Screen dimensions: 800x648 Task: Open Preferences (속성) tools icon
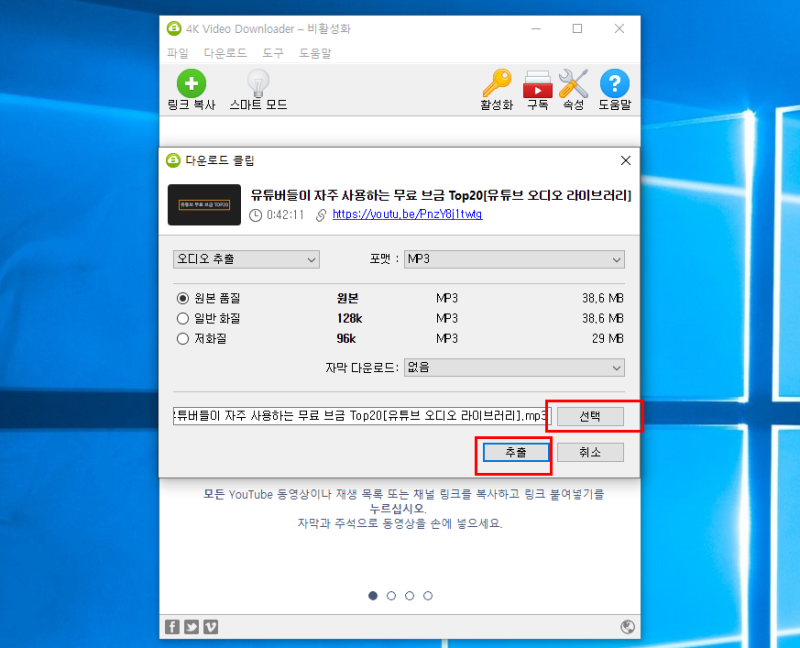point(573,83)
